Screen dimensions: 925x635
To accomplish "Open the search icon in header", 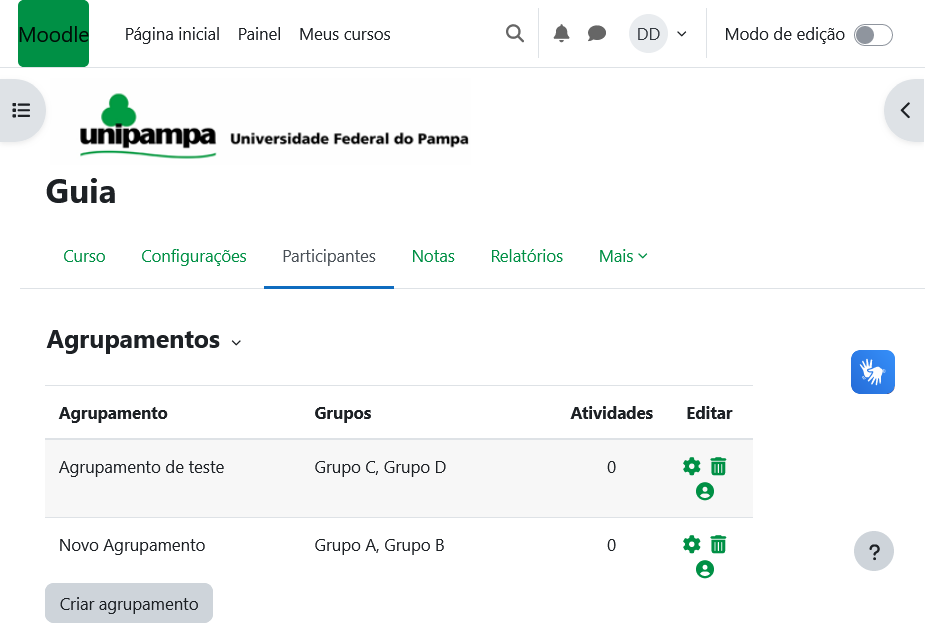I will point(515,34).
